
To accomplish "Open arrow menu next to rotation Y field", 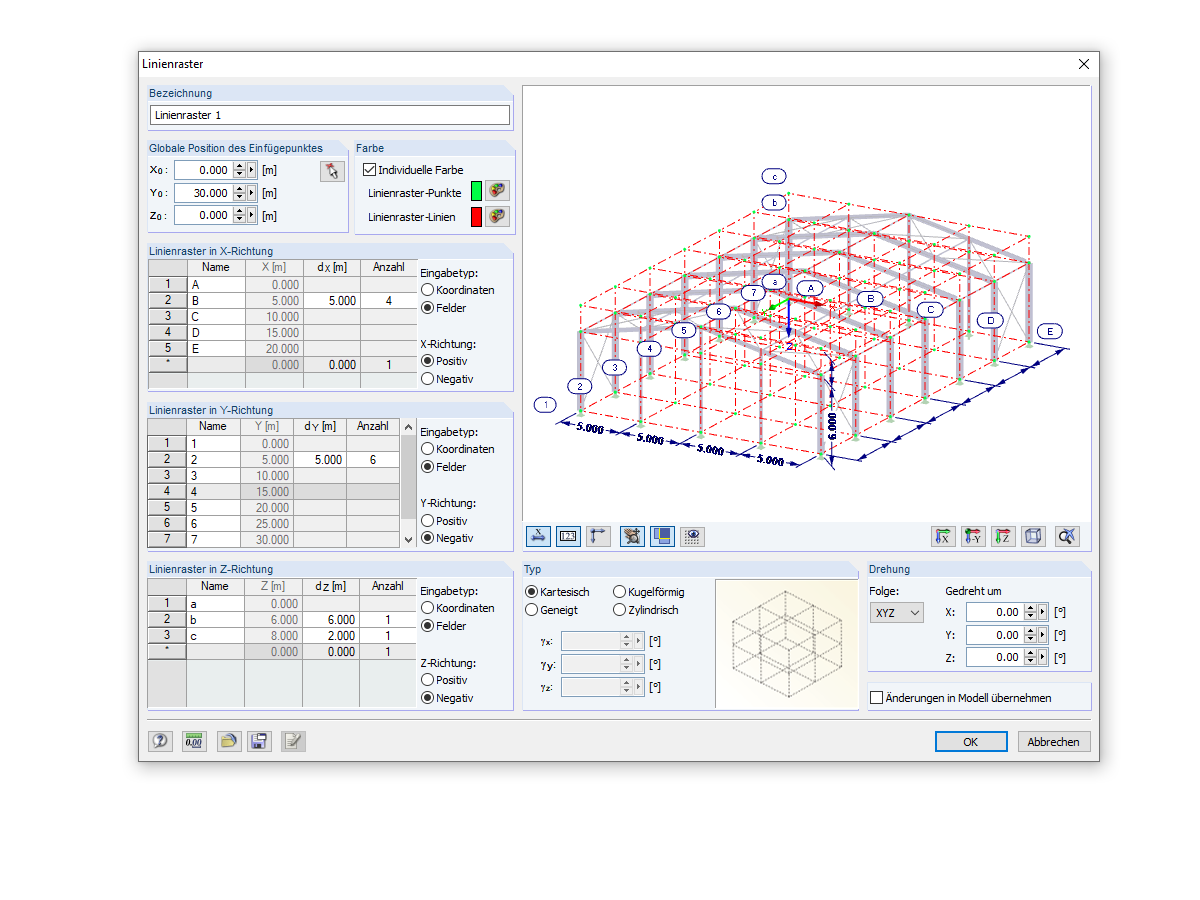I will (1042, 635).
